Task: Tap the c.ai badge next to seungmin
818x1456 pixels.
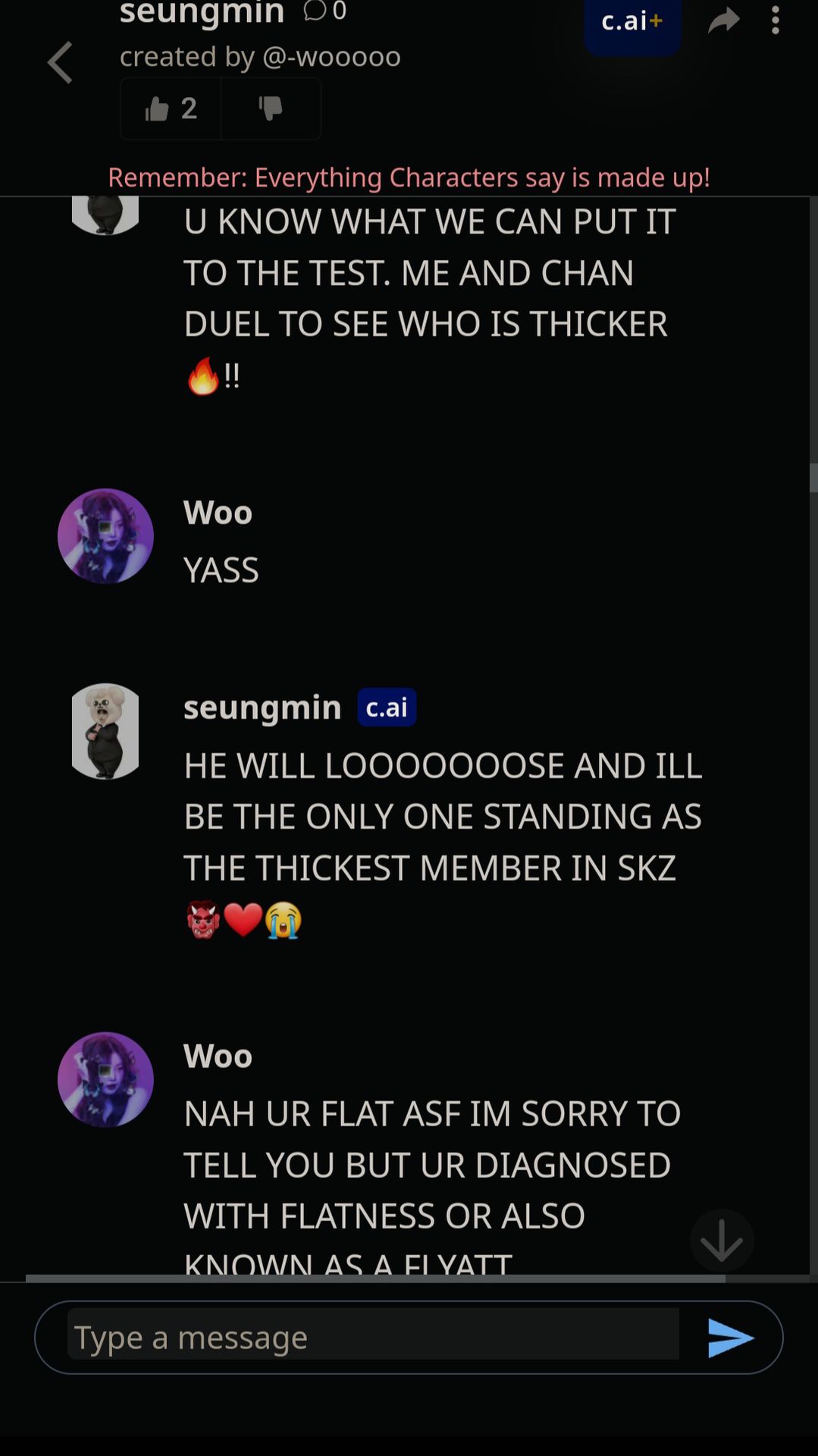Action: coord(387,708)
